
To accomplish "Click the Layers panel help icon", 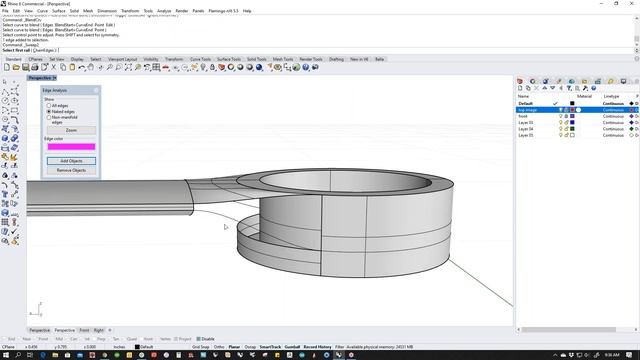I will pos(593,88).
